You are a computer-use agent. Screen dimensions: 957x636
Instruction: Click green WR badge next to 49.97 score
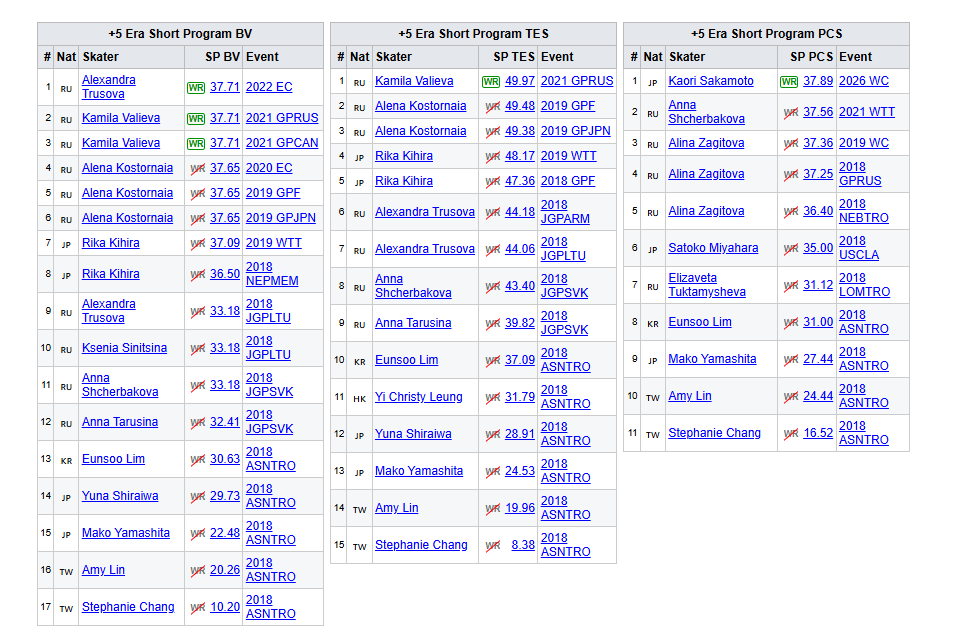(x=491, y=81)
